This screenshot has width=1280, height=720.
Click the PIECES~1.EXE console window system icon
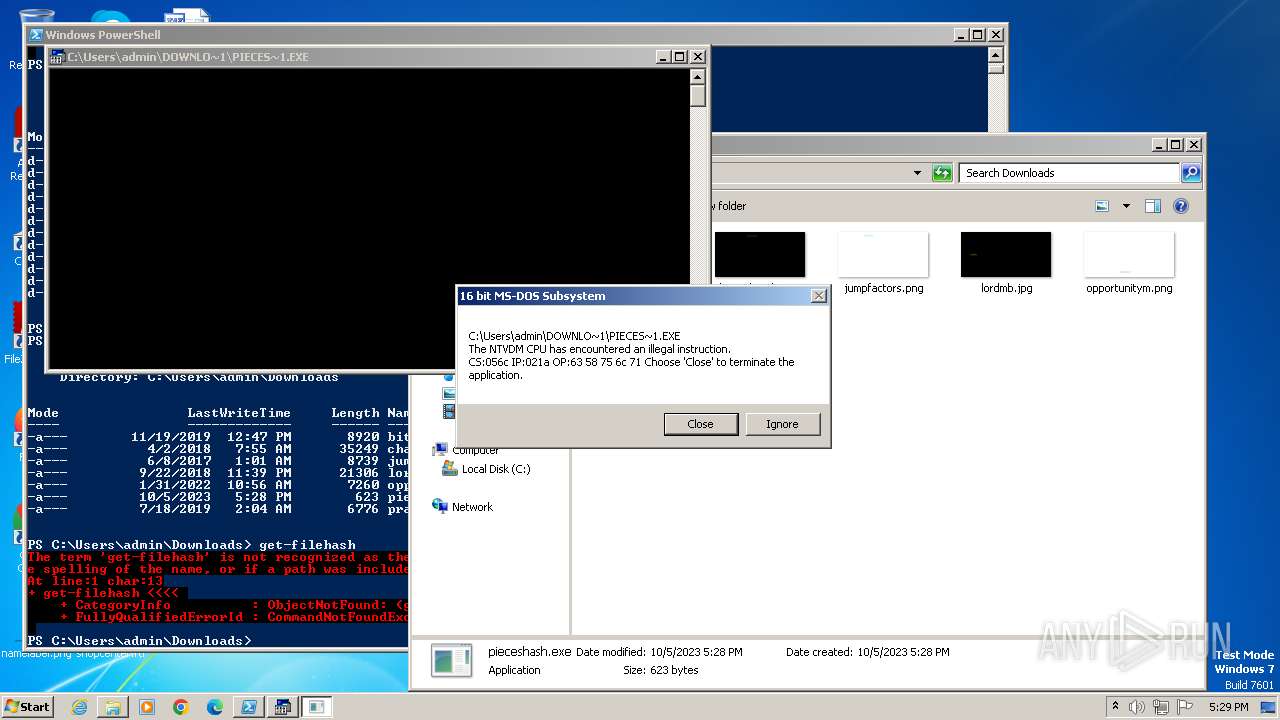tap(57, 57)
